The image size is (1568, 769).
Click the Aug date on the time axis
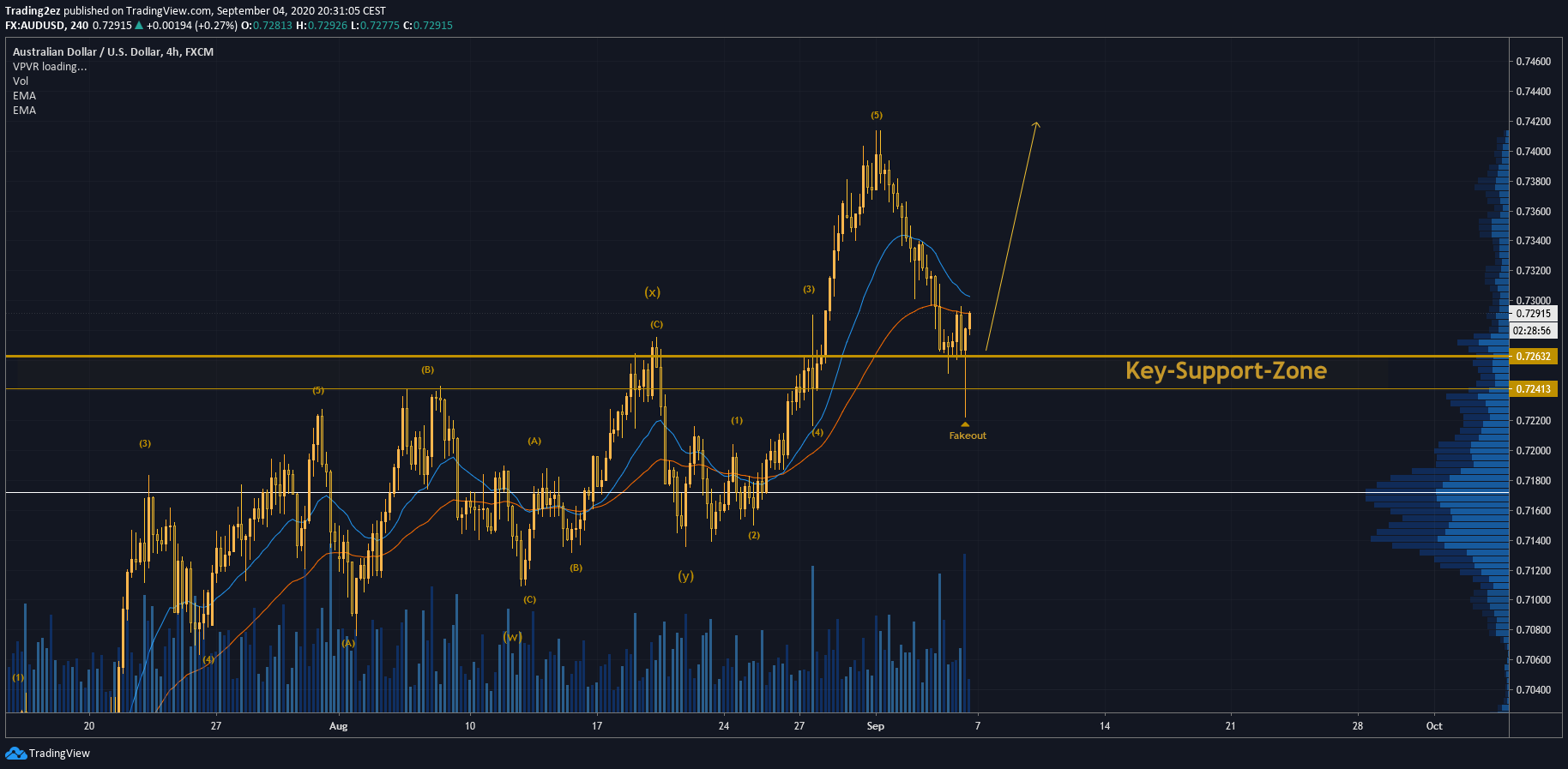(x=339, y=726)
